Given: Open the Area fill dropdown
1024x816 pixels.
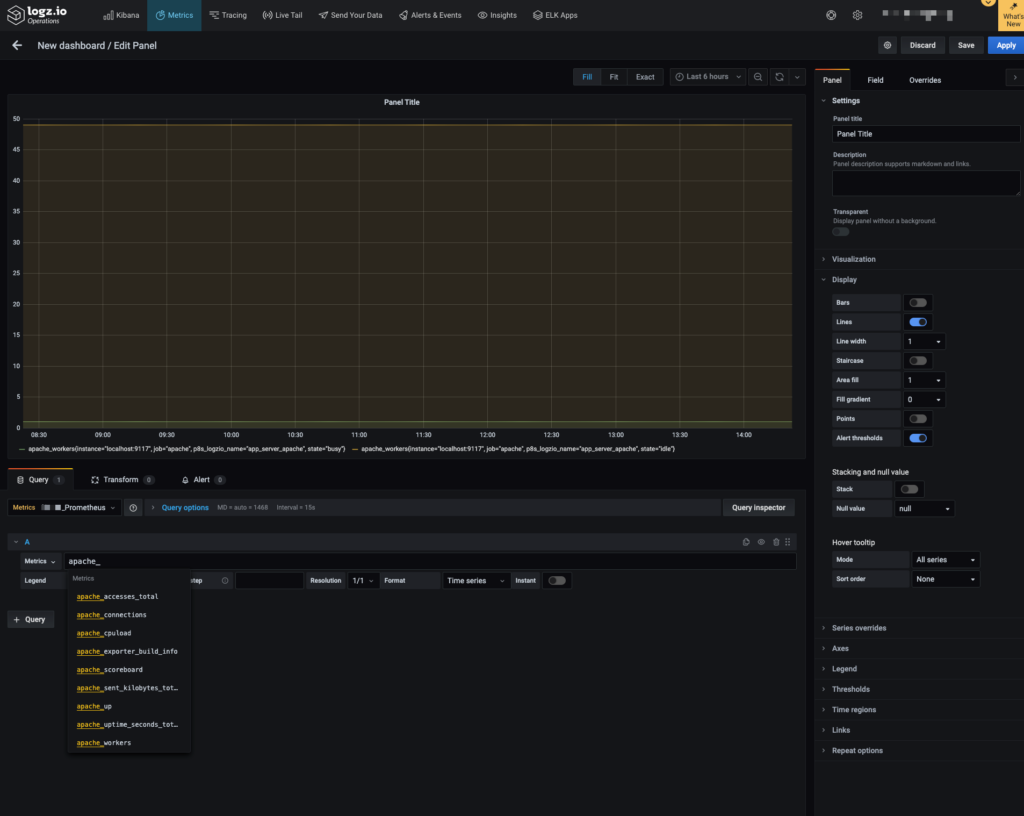Looking at the screenshot, I should [924, 380].
